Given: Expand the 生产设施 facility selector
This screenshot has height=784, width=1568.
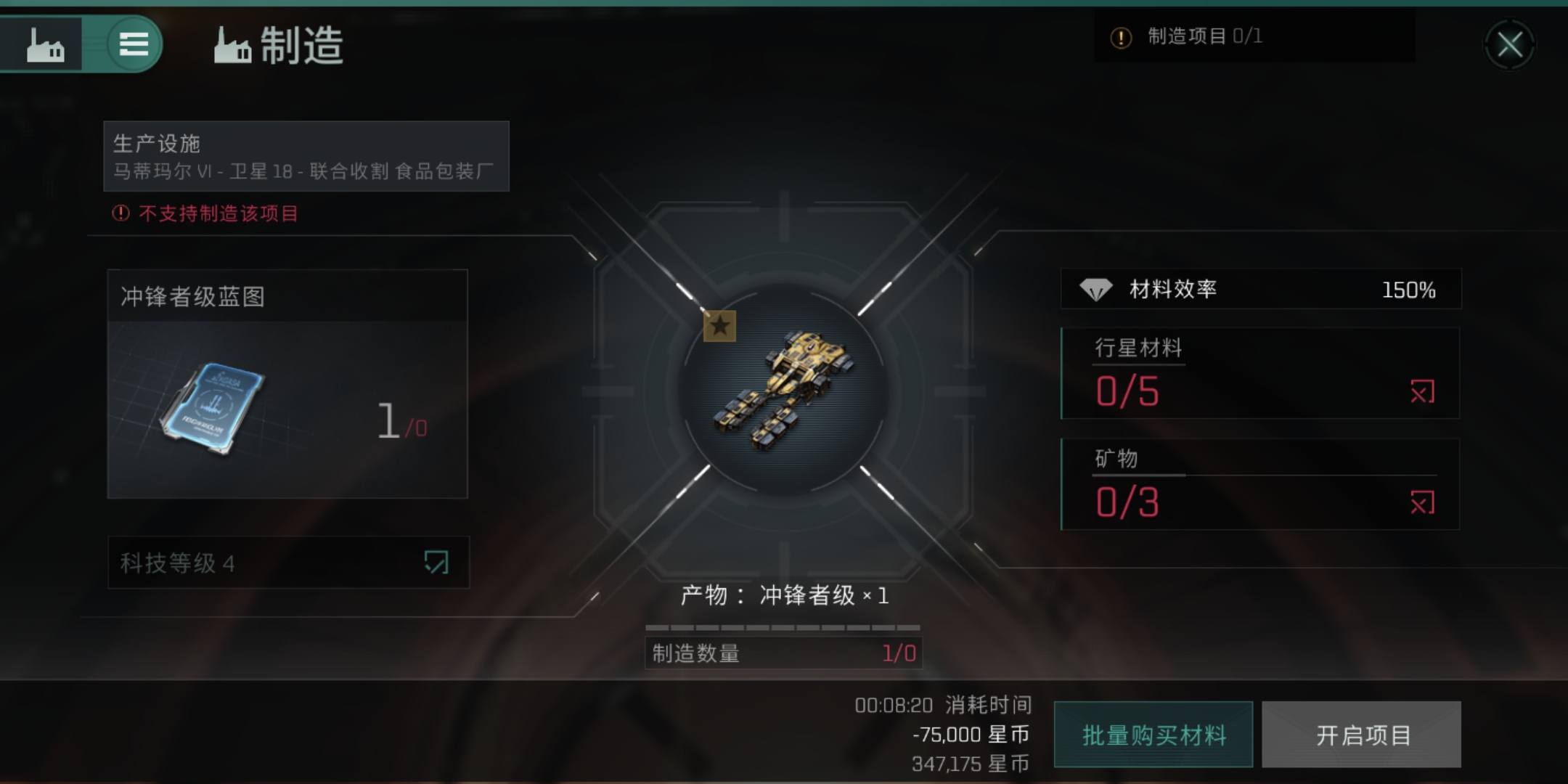Looking at the screenshot, I should [306, 156].
